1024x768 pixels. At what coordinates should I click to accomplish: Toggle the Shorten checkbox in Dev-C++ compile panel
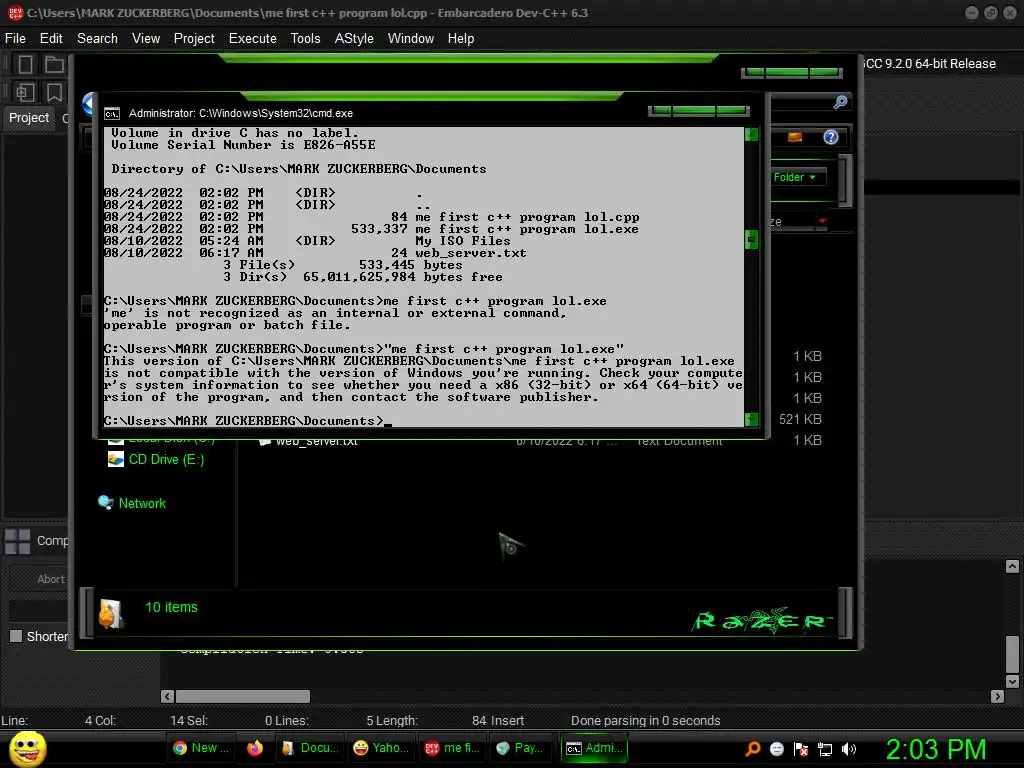pos(16,635)
